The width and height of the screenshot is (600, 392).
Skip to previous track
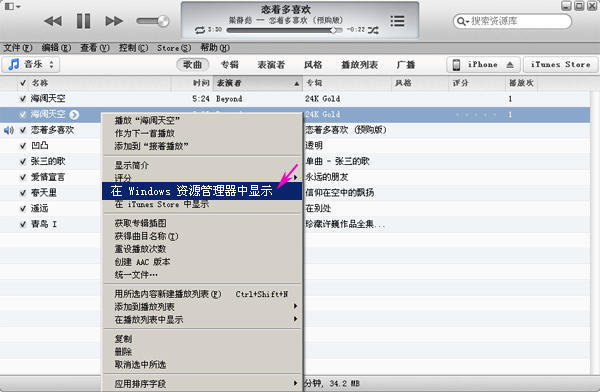53,21
